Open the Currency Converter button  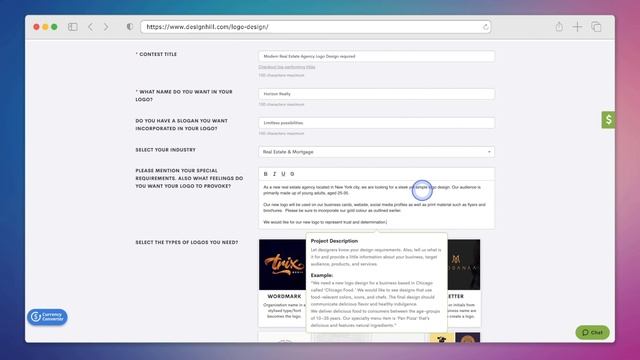click(x=47, y=317)
